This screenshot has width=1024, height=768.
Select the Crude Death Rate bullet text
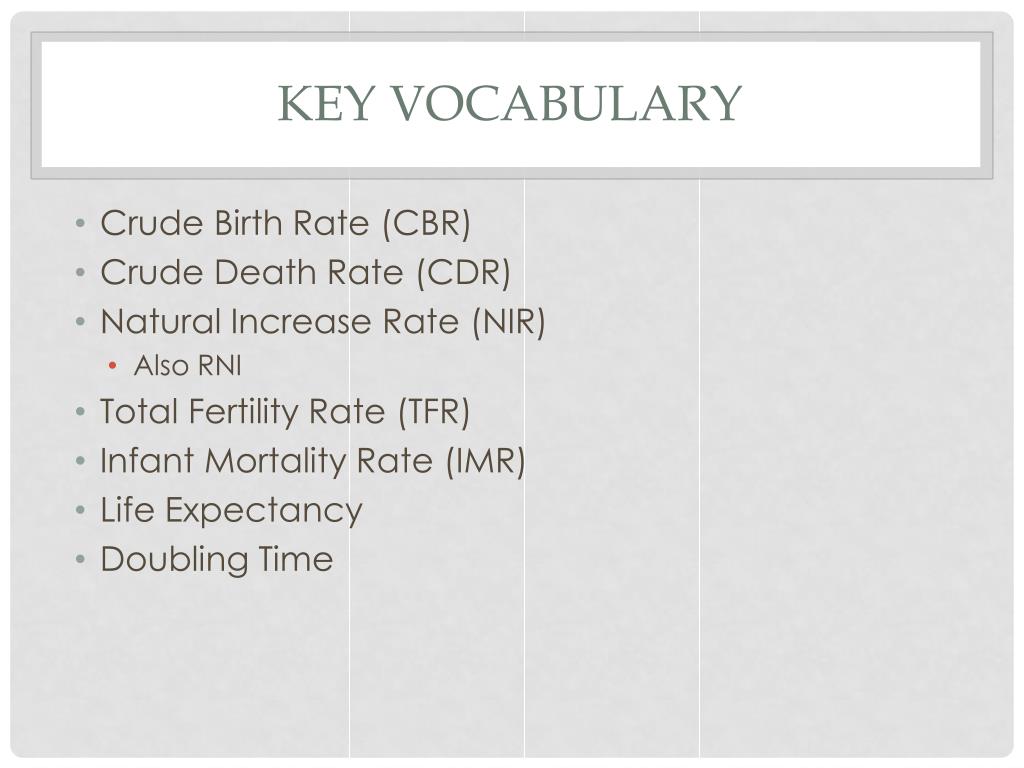click(251, 272)
